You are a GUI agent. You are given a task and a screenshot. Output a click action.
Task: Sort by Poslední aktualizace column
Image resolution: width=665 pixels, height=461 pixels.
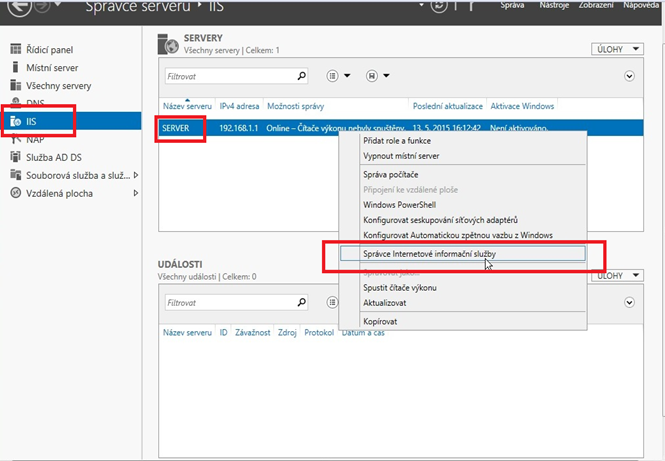point(448,106)
